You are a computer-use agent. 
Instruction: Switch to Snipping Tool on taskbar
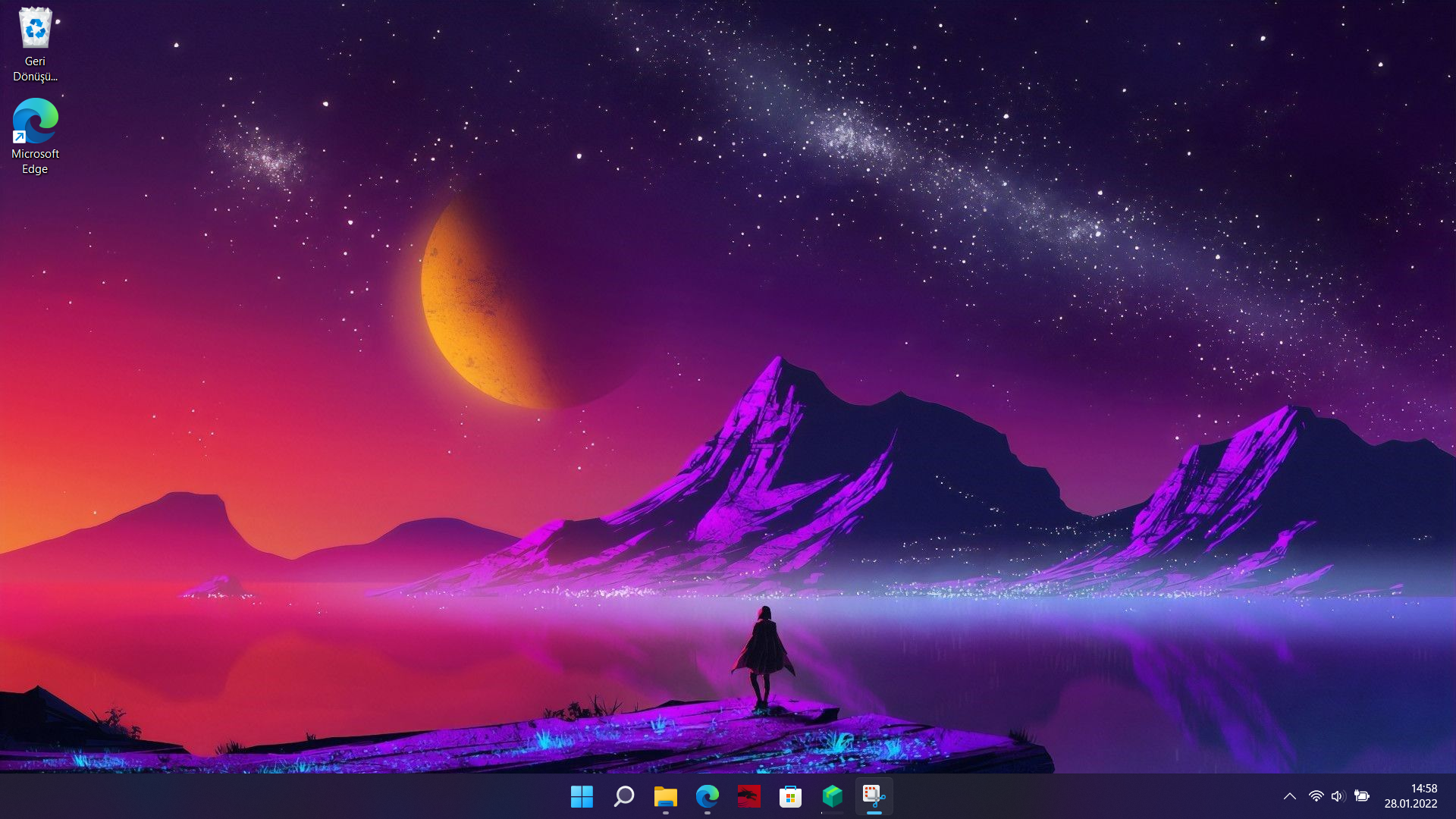pyautogui.click(x=874, y=796)
